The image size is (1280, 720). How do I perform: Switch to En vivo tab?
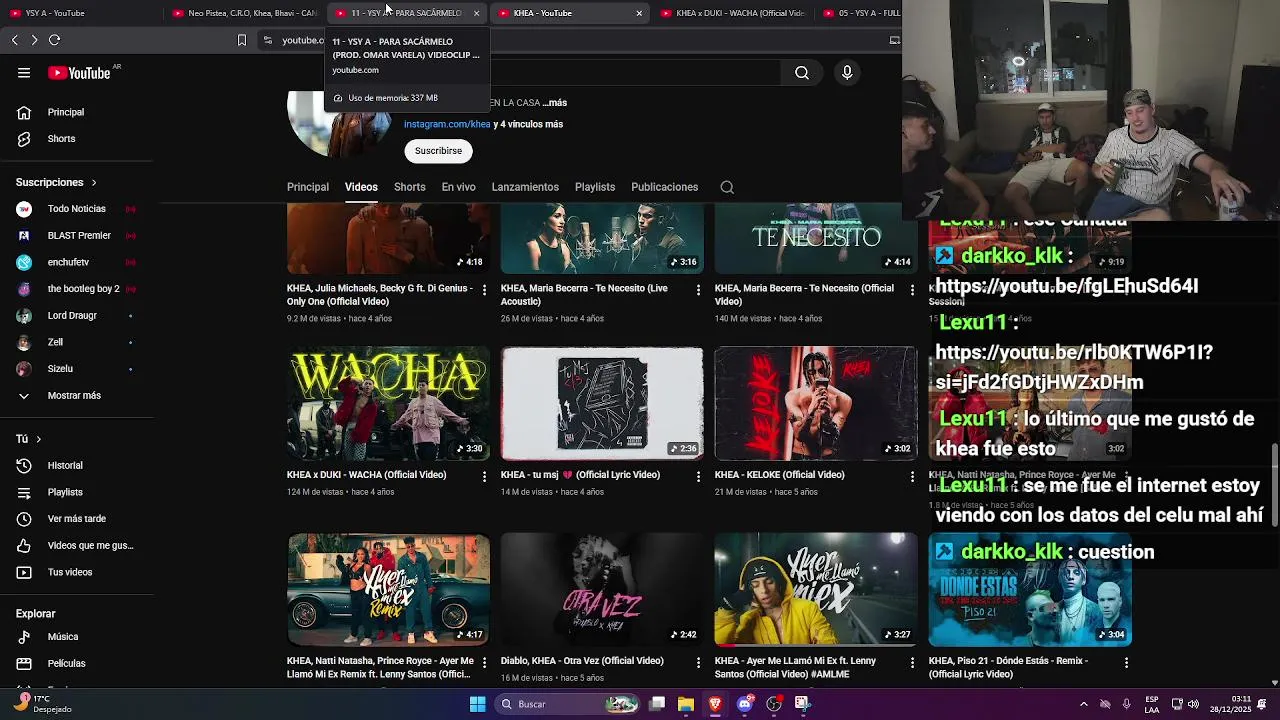point(458,187)
